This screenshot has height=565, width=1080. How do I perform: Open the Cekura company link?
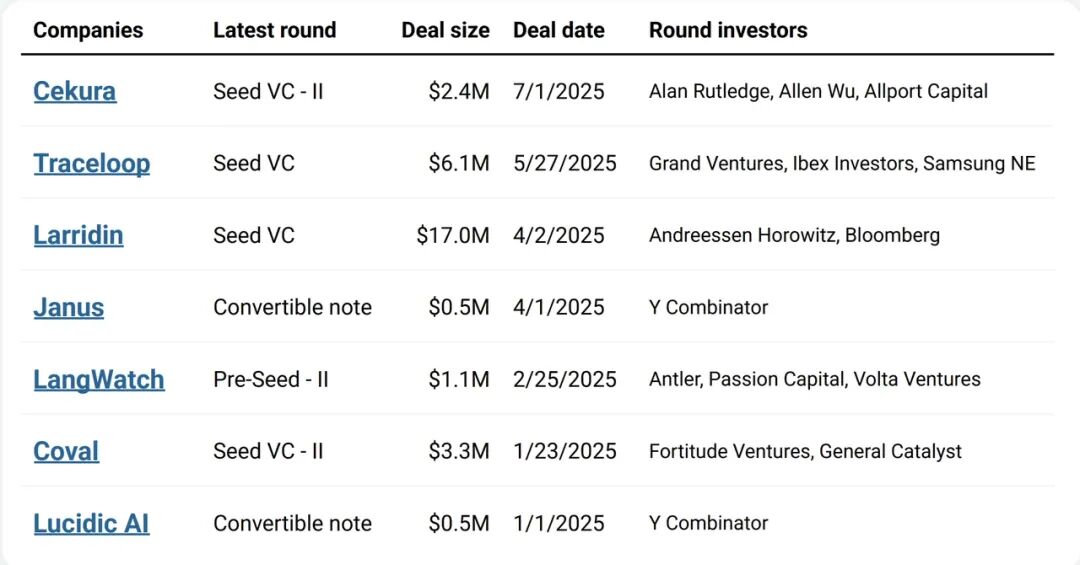74,91
